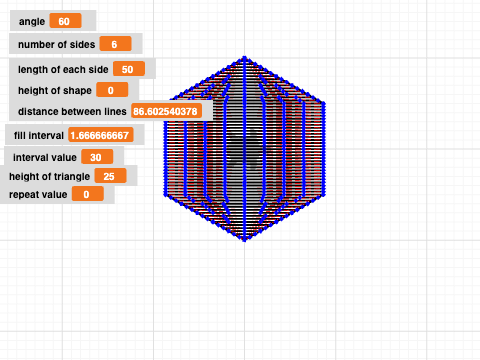This screenshot has height=360, width=480.
Task: Select the repeat value 0
Action: 88,194
